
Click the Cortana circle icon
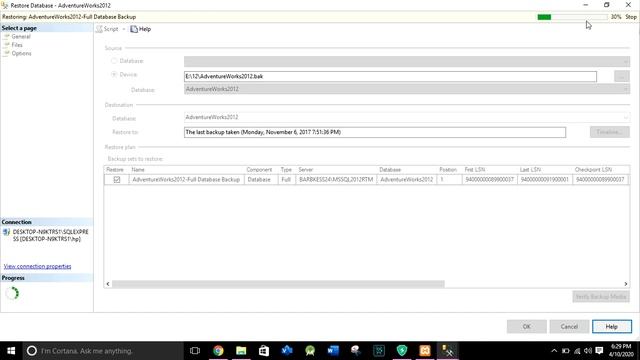coord(31,351)
